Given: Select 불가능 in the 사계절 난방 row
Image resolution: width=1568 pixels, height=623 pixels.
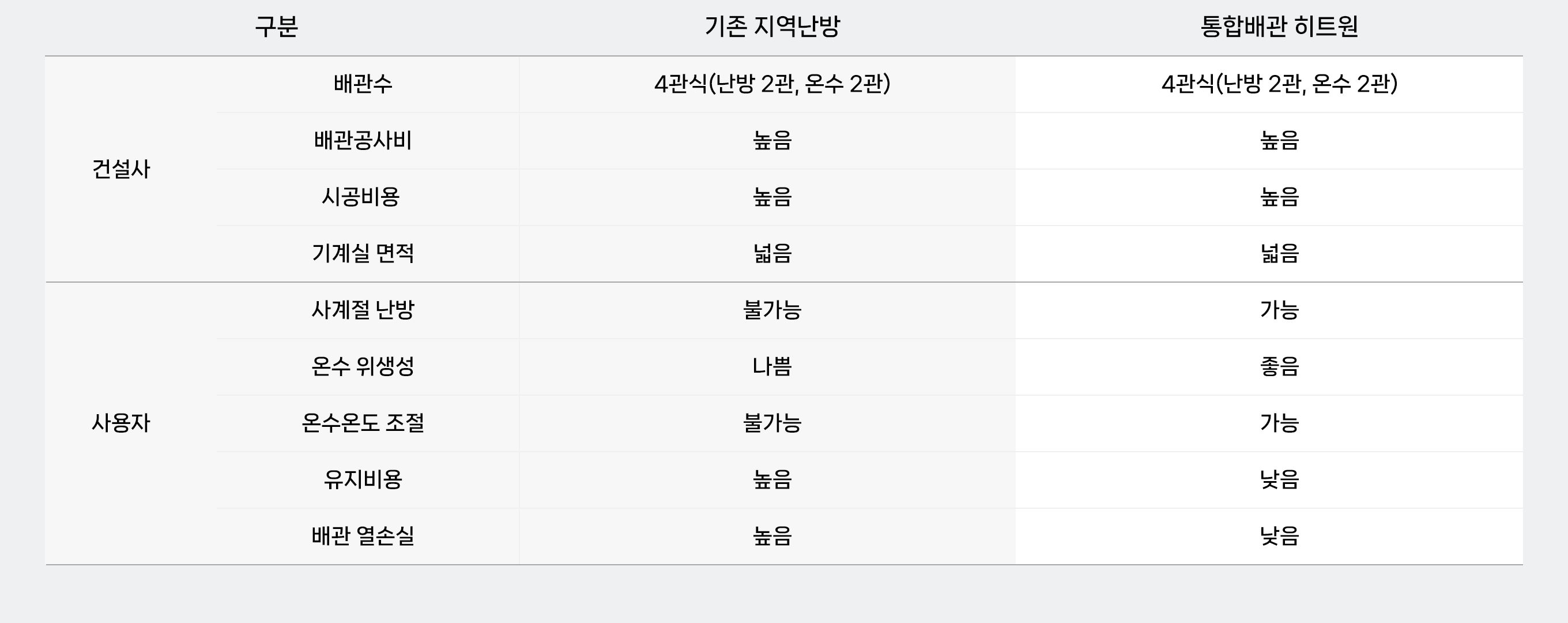Looking at the screenshot, I should [772, 310].
